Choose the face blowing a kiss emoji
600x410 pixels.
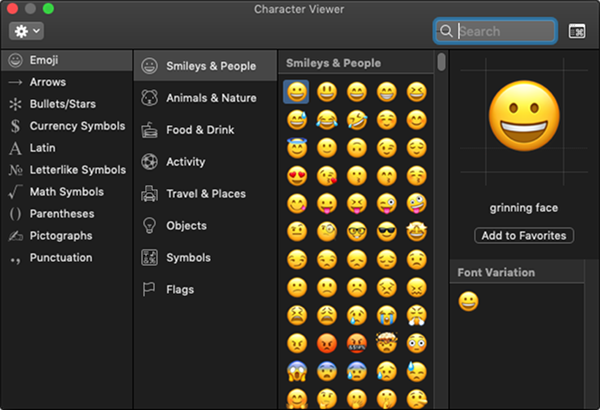click(x=327, y=176)
